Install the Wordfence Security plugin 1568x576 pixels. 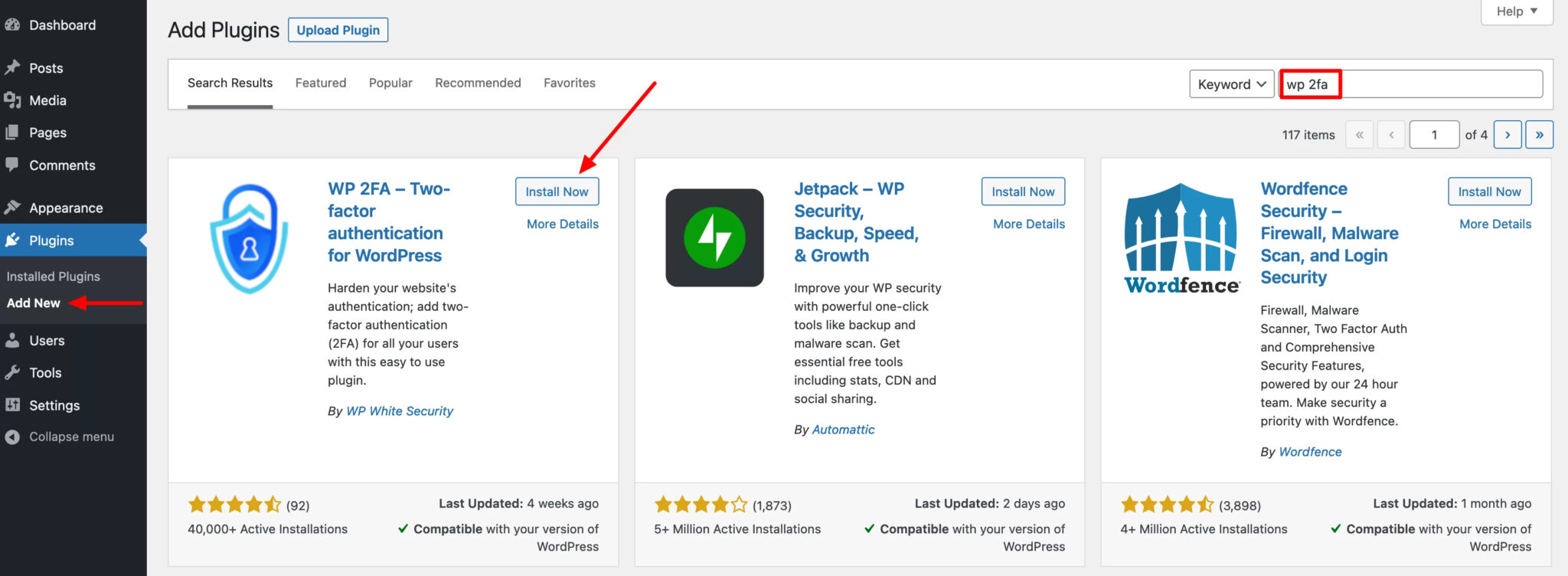point(1489,191)
